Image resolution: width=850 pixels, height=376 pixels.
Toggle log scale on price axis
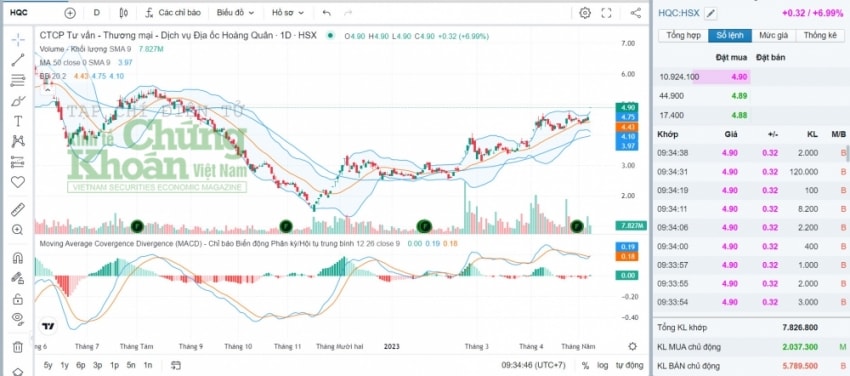(x=603, y=365)
